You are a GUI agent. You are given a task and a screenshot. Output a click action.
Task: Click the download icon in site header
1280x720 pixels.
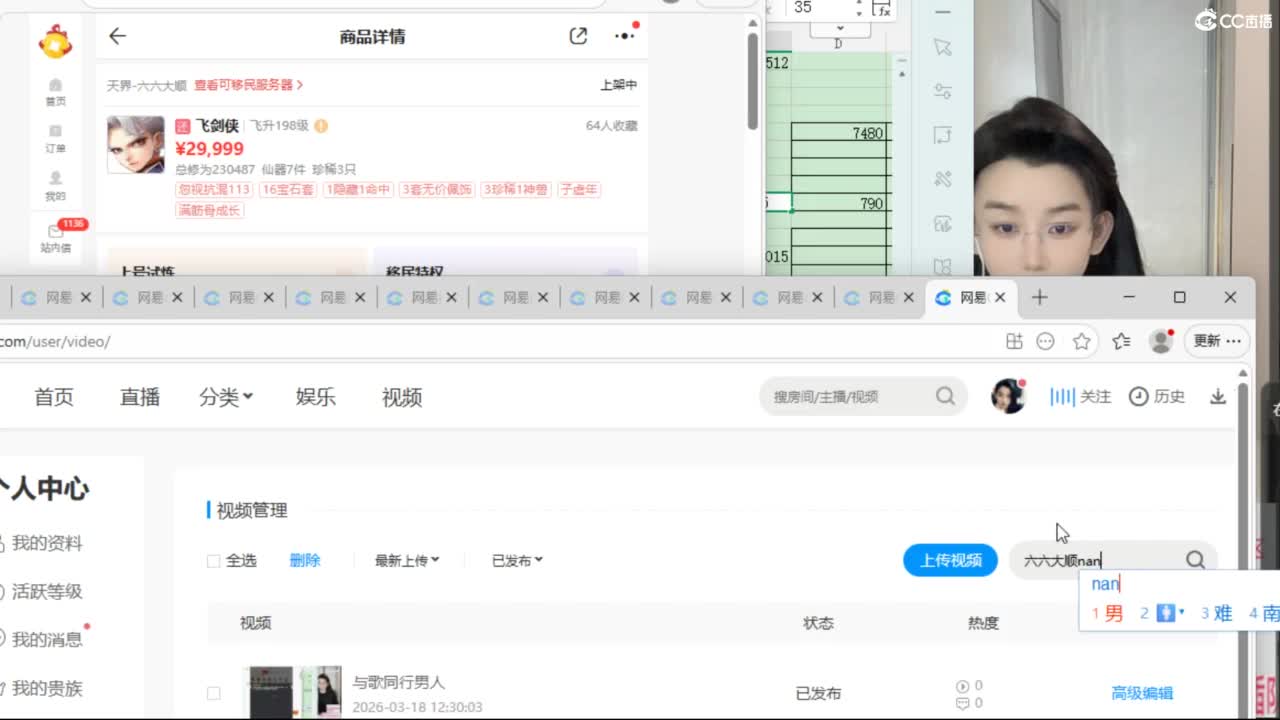pyautogui.click(x=1217, y=397)
